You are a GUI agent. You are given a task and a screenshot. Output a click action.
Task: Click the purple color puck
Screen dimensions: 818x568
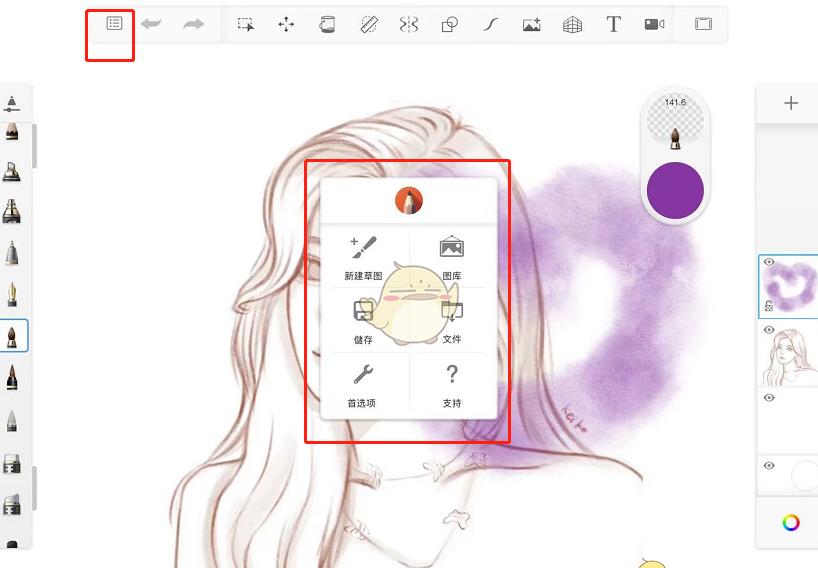click(x=675, y=190)
